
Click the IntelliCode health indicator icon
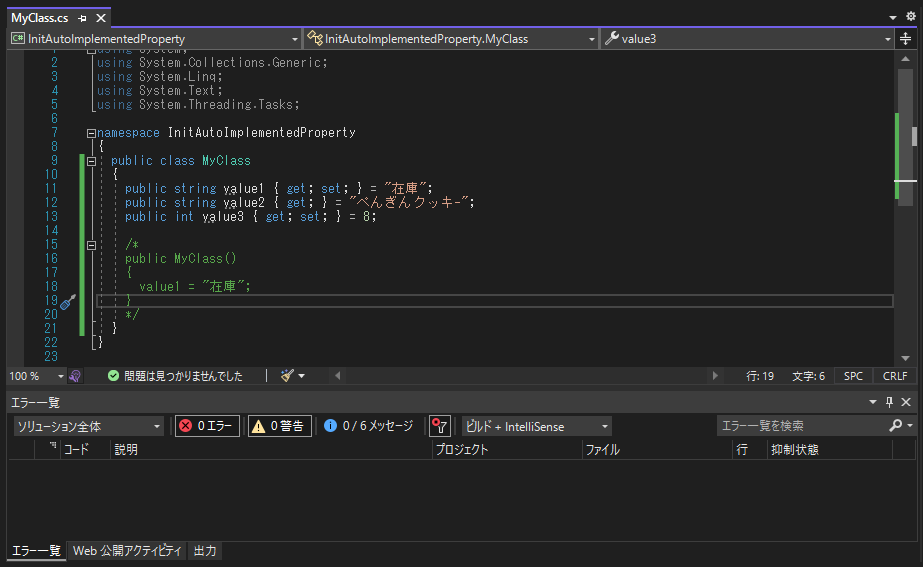[75, 376]
